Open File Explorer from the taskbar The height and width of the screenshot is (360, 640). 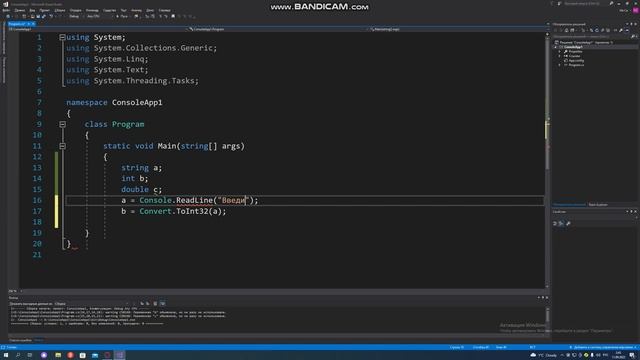(58, 355)
